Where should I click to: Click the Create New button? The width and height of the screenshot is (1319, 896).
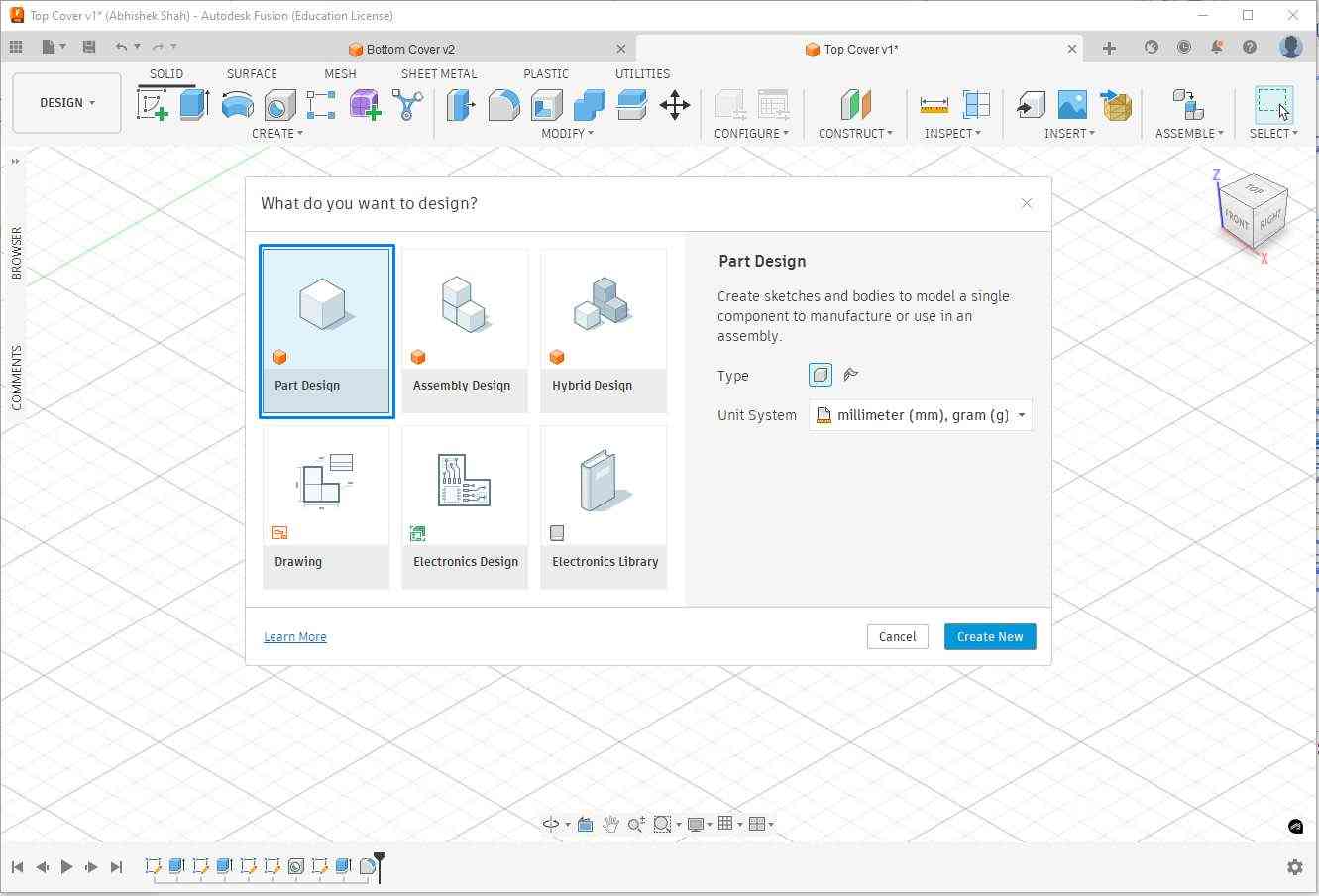pos(990,636)
